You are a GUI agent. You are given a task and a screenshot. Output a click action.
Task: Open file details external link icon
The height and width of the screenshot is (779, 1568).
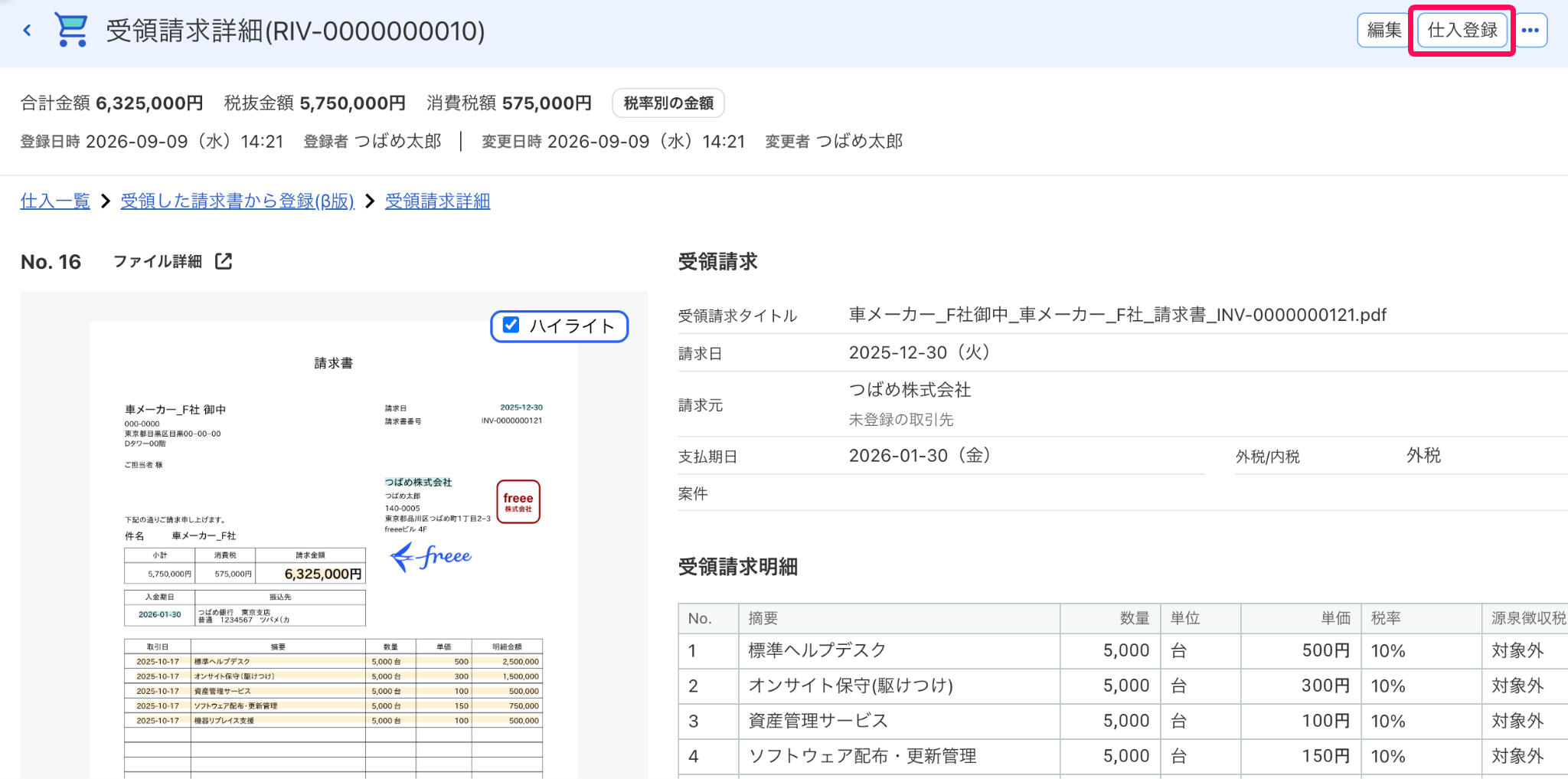click(x=224, y=261)
